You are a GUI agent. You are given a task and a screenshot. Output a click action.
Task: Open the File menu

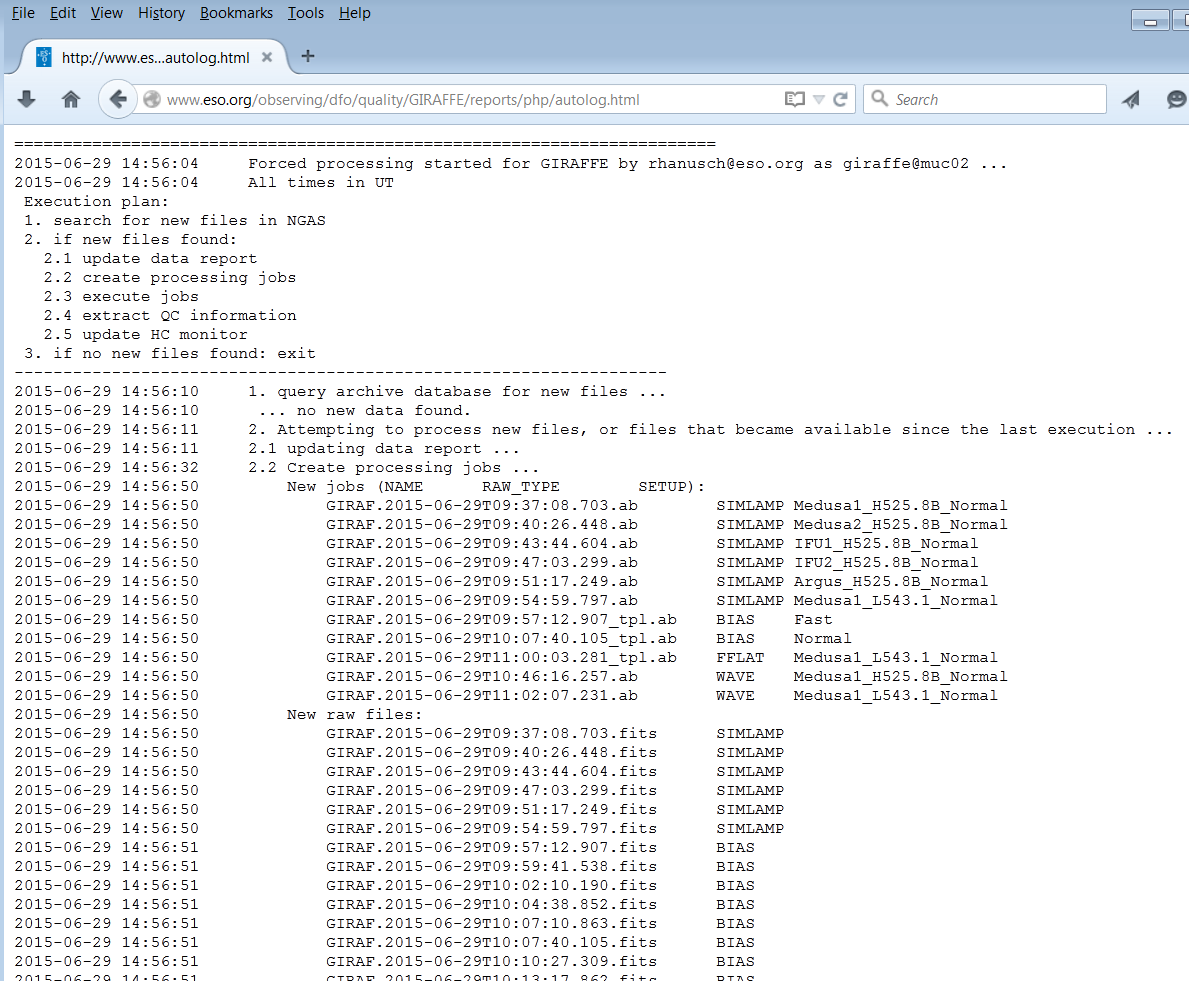[23, 13]
